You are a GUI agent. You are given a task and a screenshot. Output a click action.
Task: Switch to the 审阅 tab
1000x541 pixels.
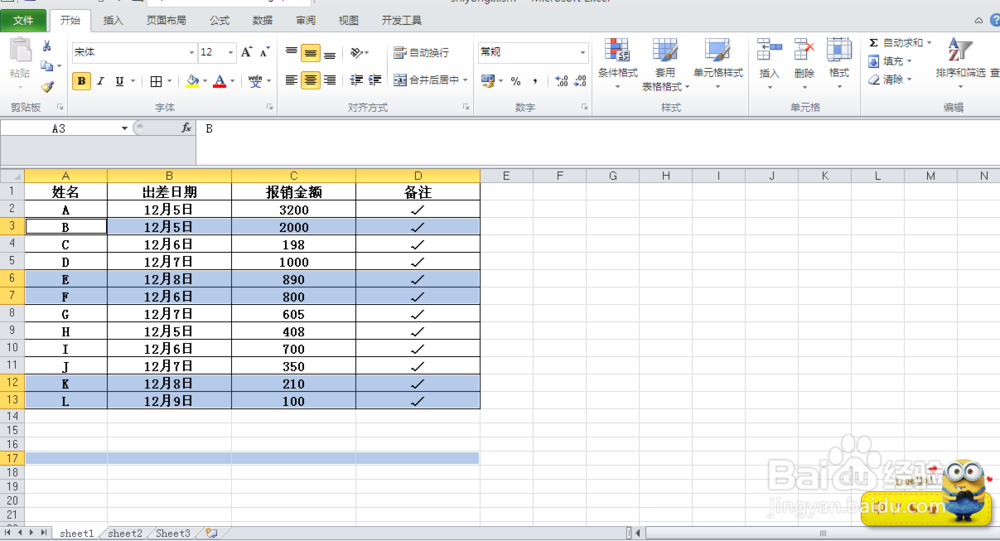pos(305,20)
